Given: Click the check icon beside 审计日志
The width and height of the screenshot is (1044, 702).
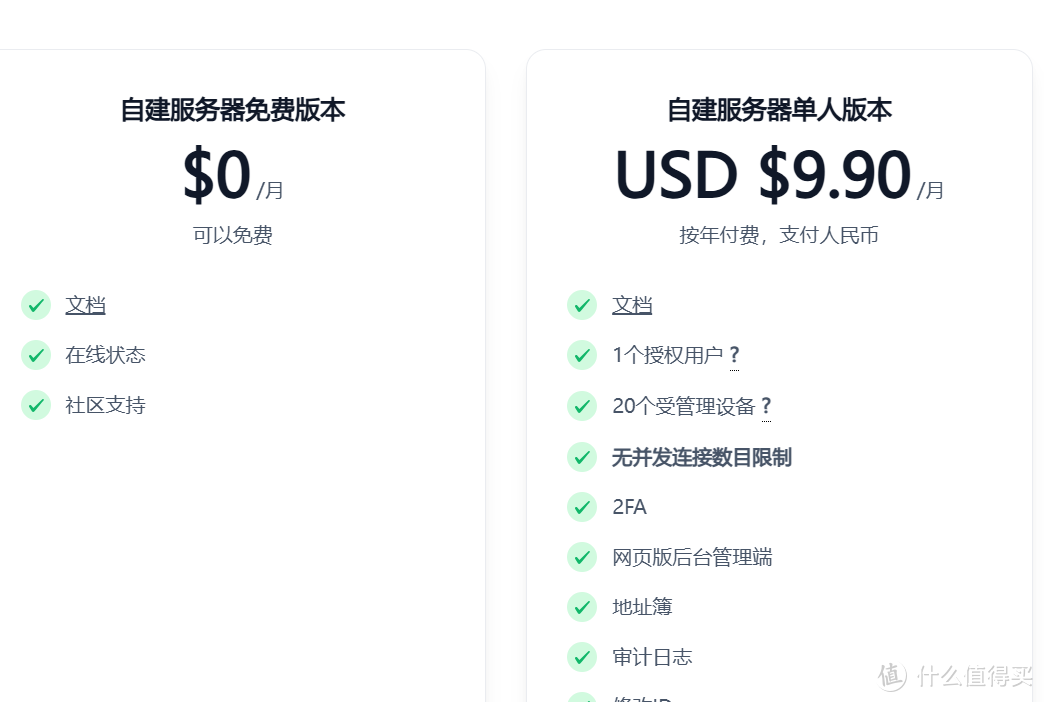Looking at the screenshot, I should (x=582, y=657).
